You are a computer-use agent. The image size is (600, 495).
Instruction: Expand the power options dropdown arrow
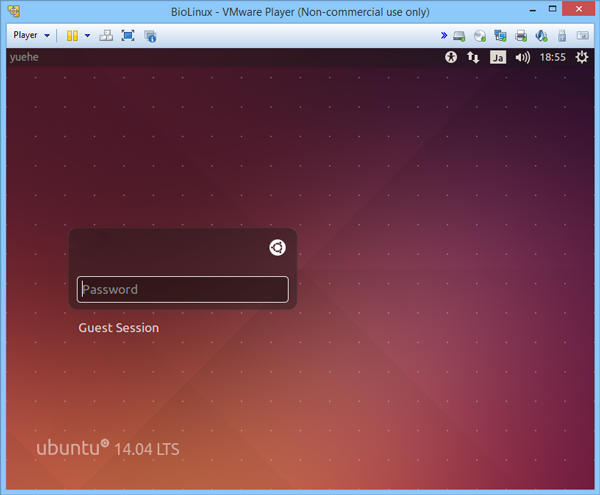(x=88, y=36)
